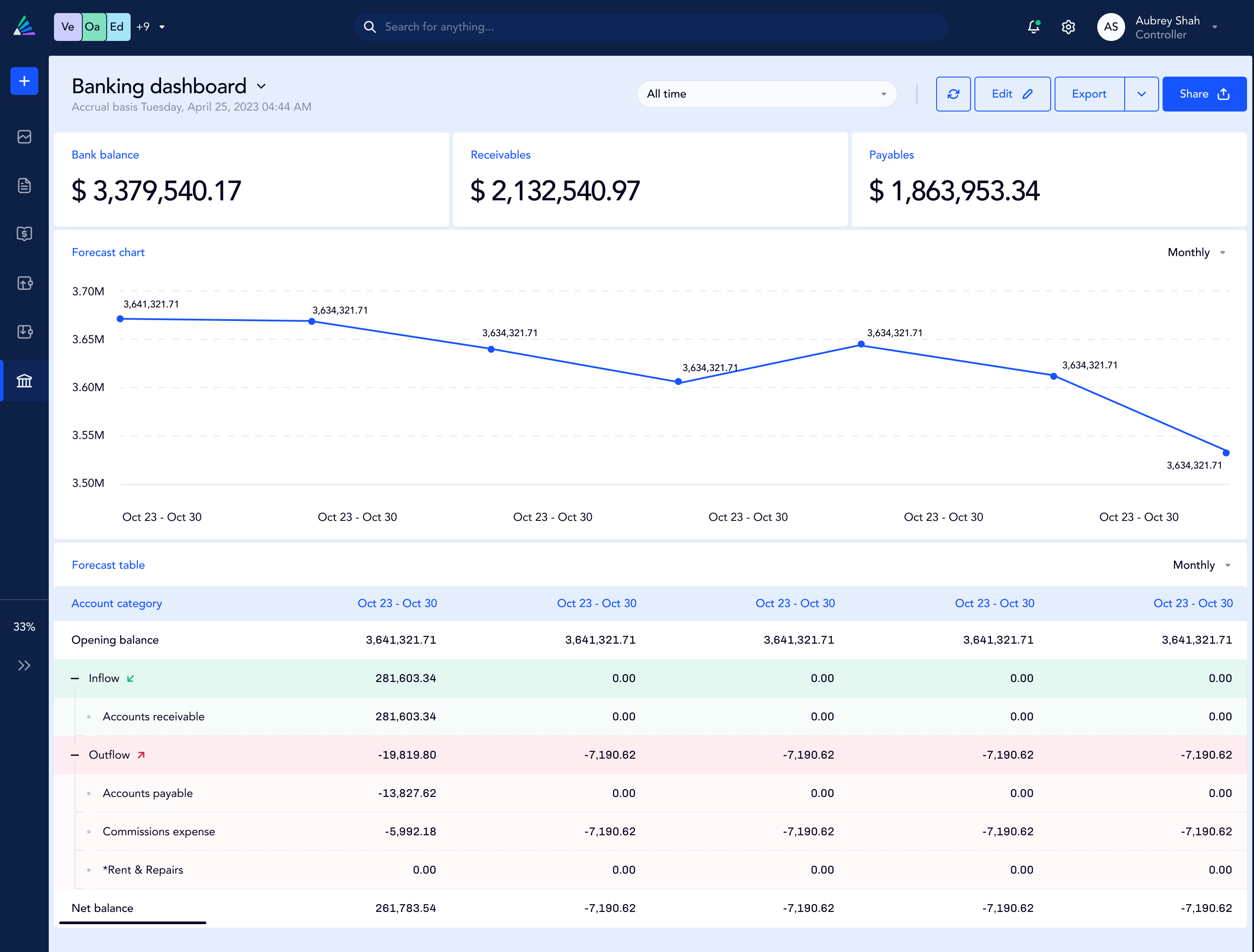Open the document reports sidebar icon

coord(24,186)
